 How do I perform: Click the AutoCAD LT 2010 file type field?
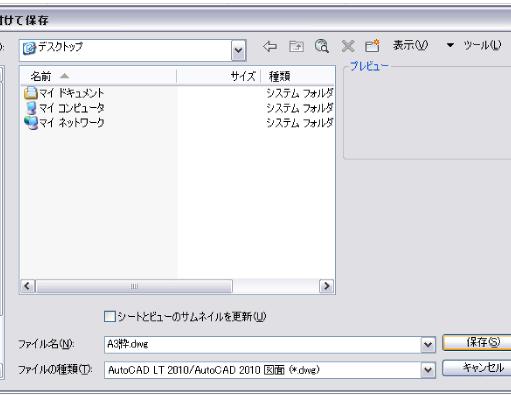pos(263,370)
